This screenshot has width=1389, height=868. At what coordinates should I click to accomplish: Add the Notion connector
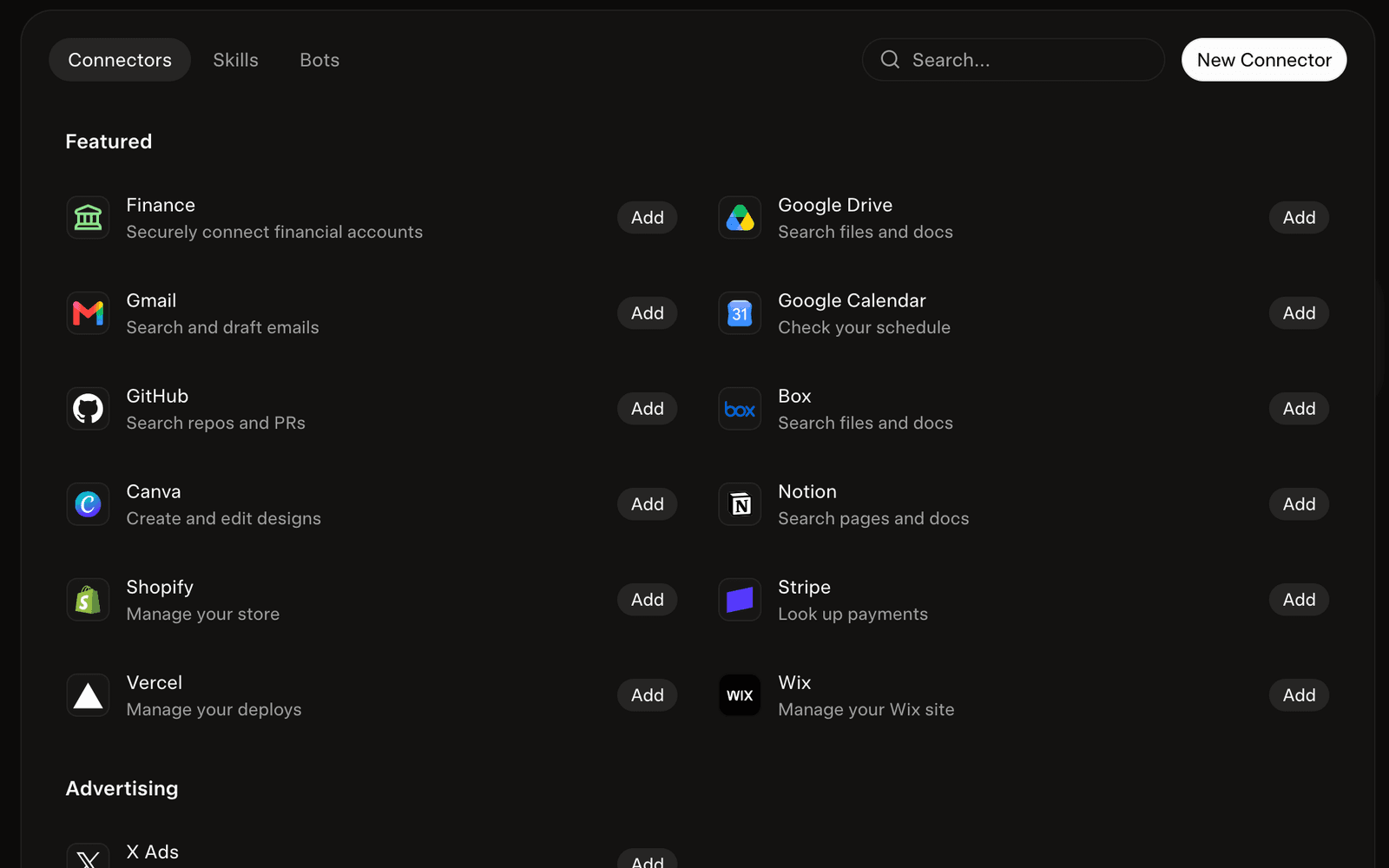click(x=1300, y=504)
